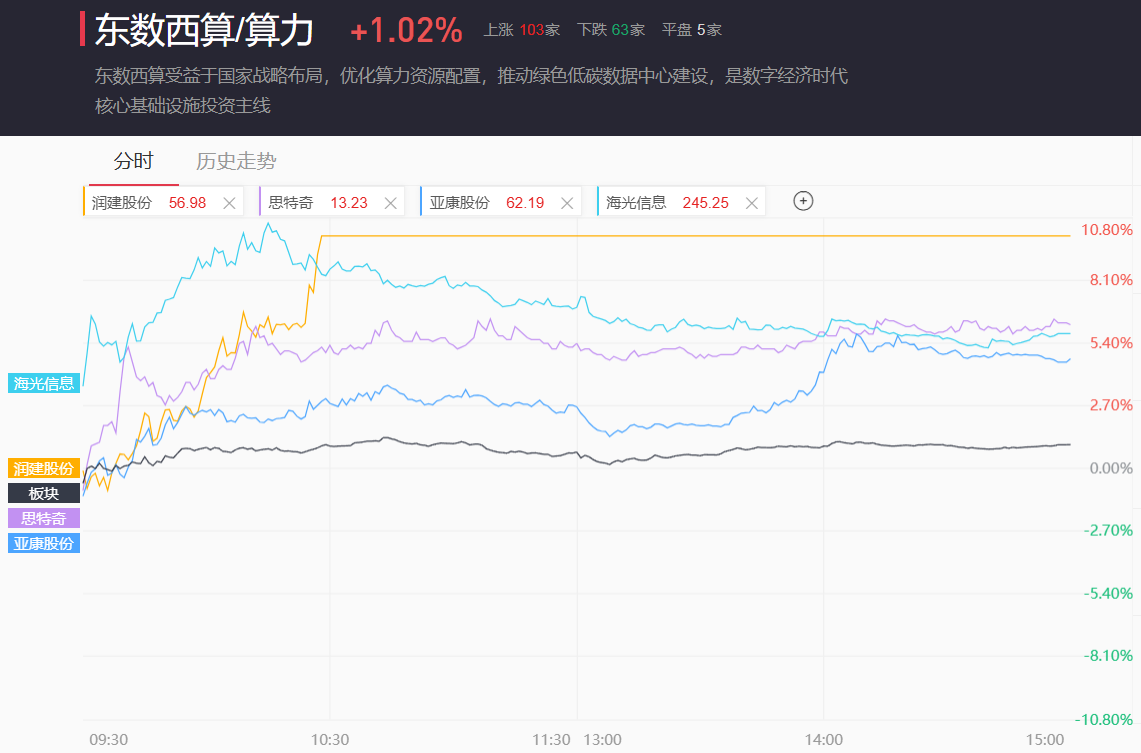Click the 上涨 103家 count

[x=521, y=30]
